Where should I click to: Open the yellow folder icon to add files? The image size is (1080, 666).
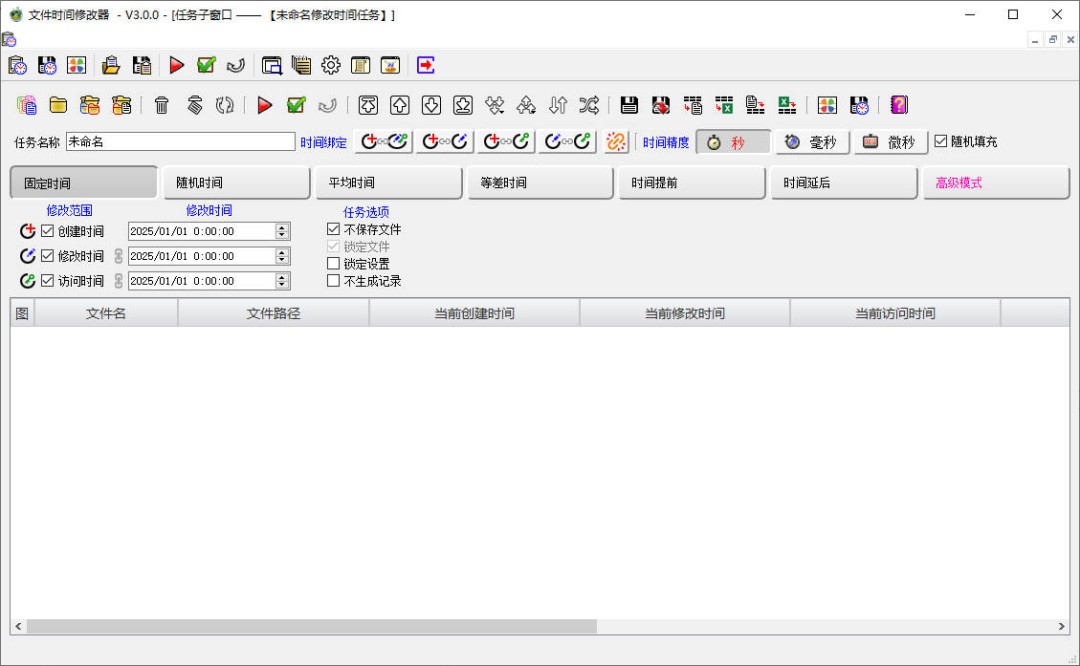pos(57,105)
